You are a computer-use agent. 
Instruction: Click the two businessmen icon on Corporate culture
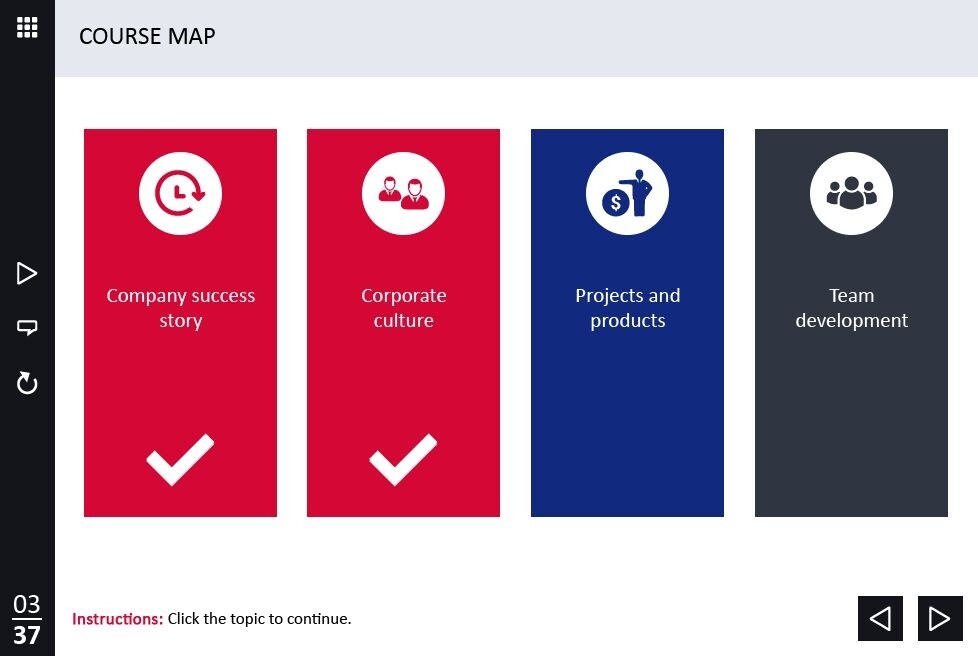404,193
